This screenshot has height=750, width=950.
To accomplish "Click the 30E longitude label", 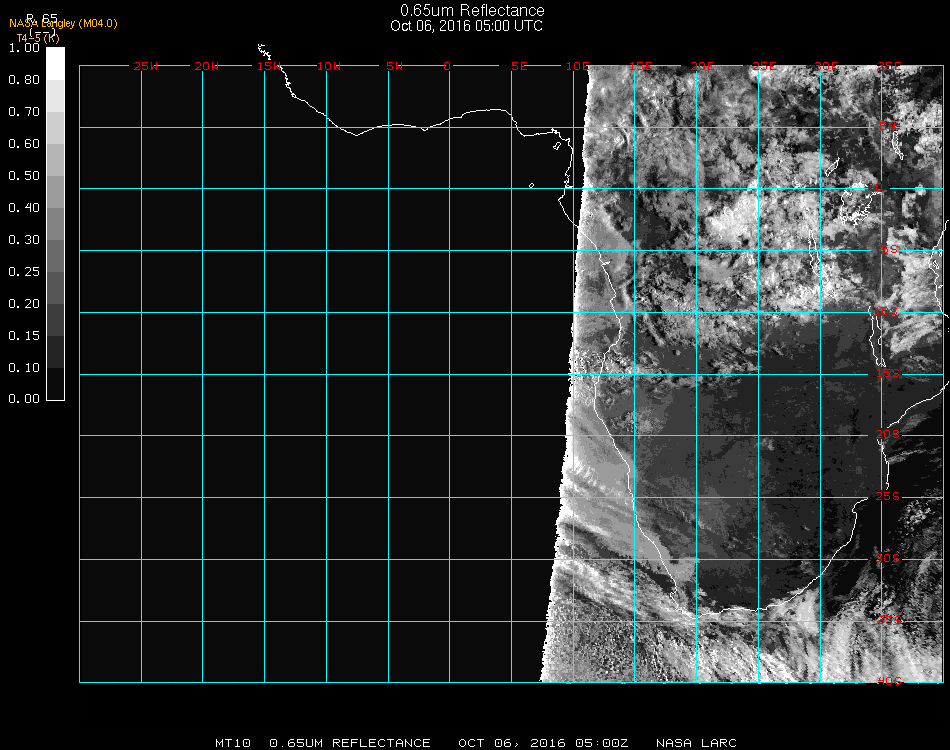I will (x=827, y=66).
